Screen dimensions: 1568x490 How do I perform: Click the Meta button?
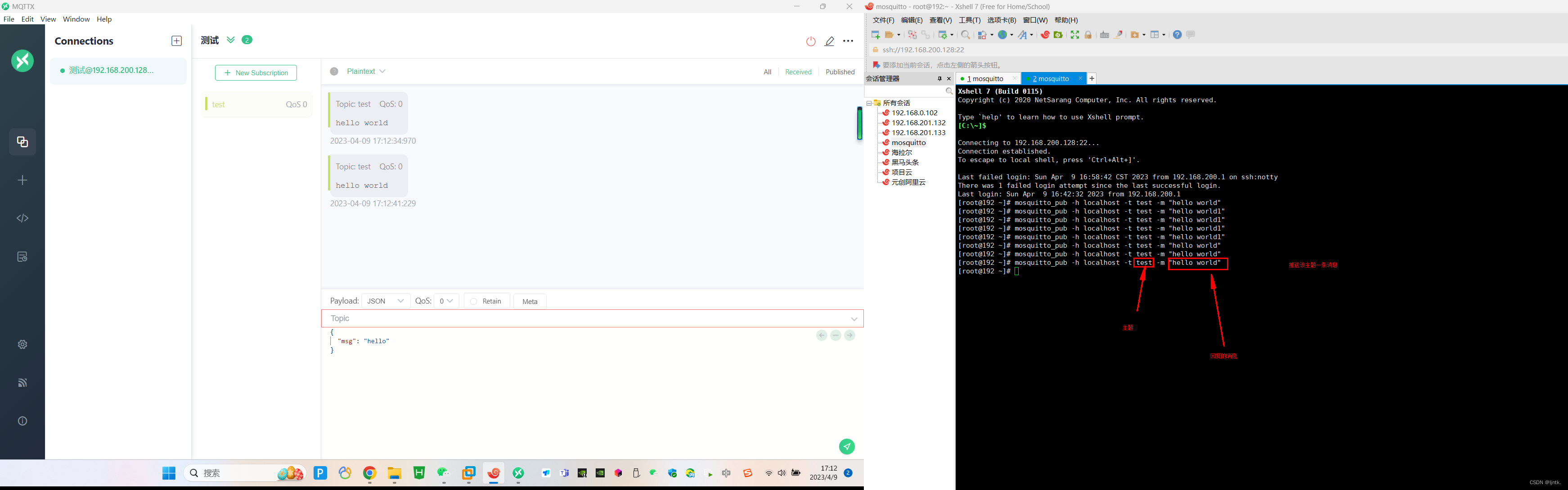[x=530, y=301]
